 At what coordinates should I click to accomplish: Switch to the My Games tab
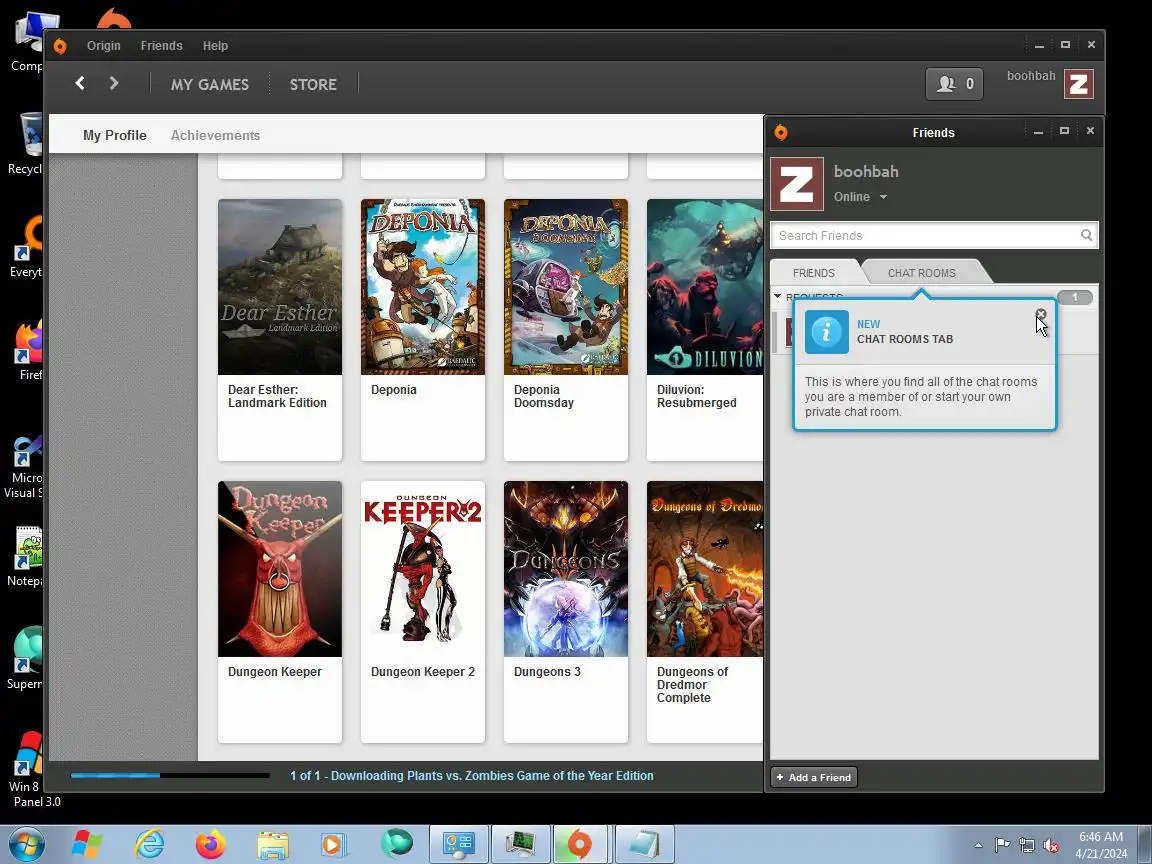tap(210, 84)
